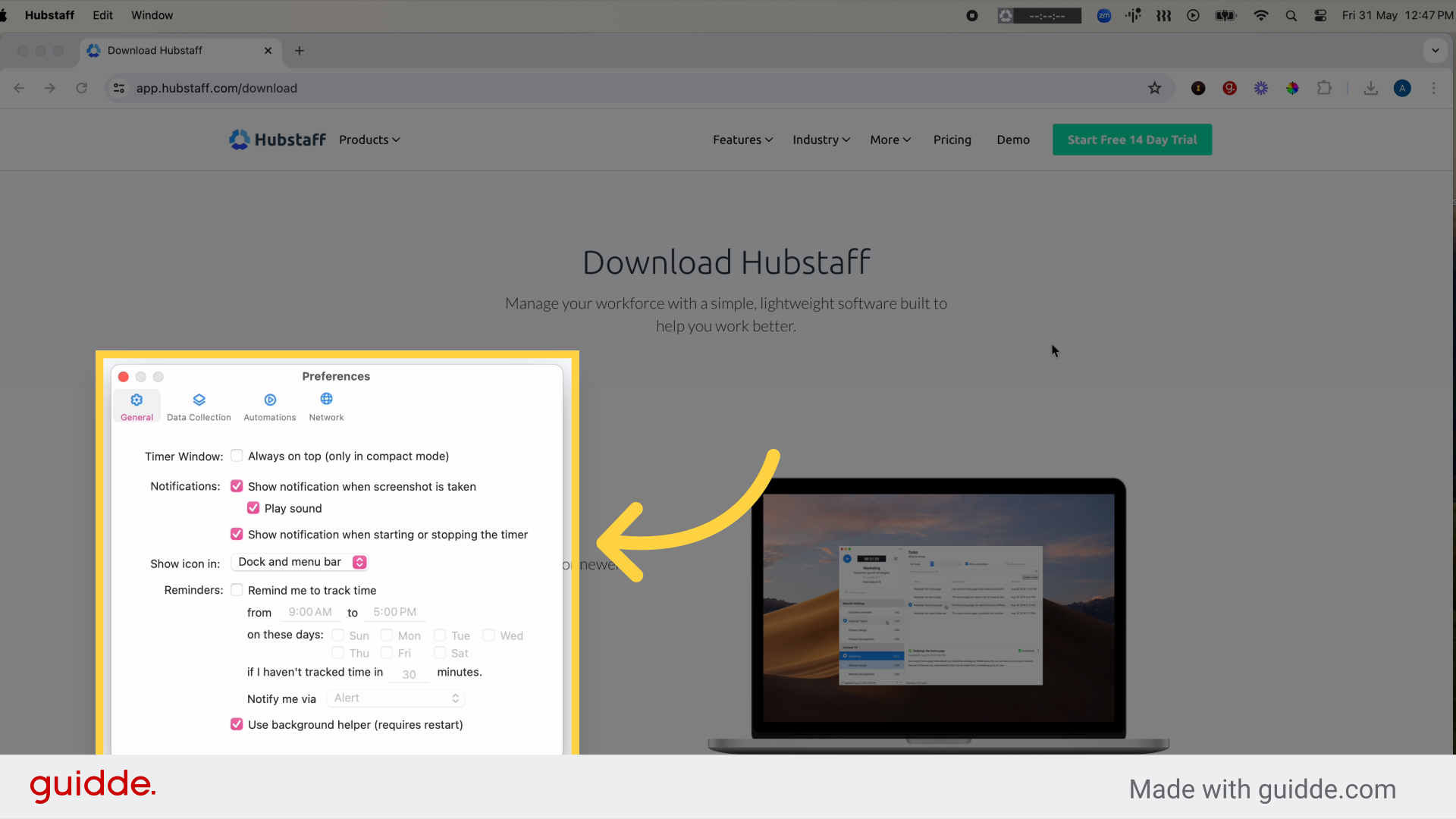Open the Show icon in dropdown
The width and height of the screenshot is (1456, 819).
click(x=300, y=562)
